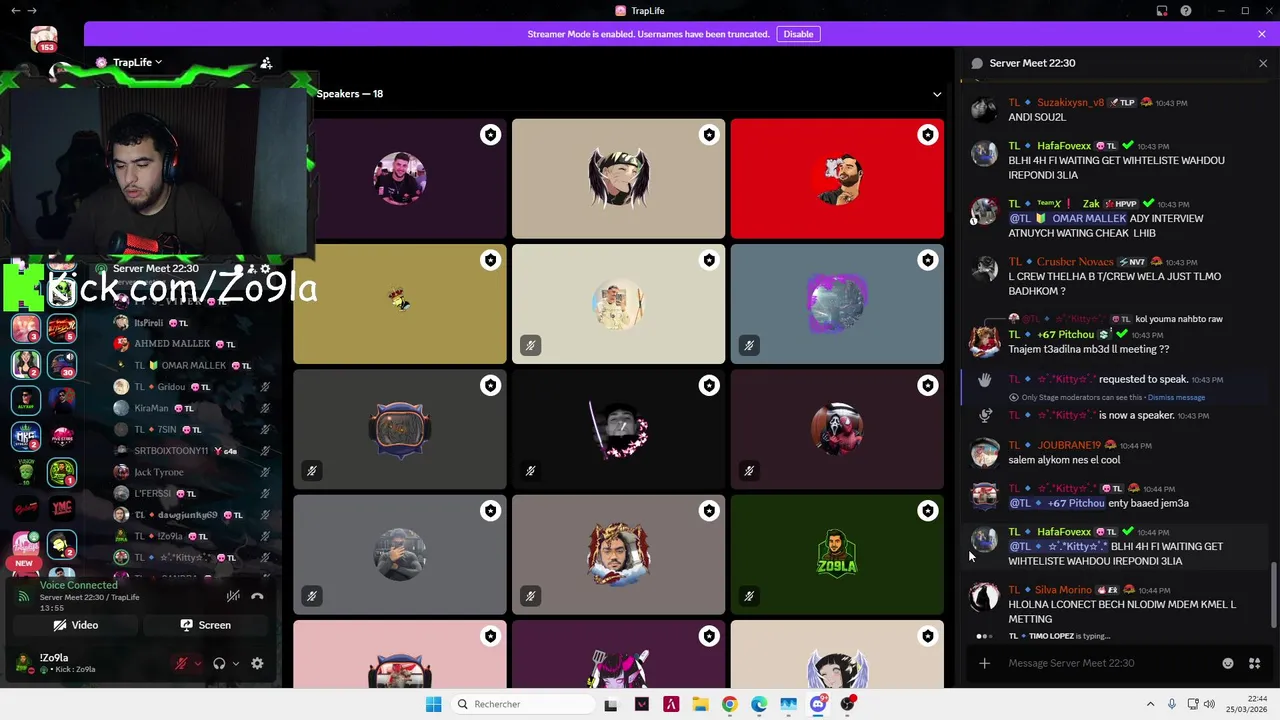The height and width of the screenshot is (720, 1280).
Task: Toggle noise suppression in voice panel
Action: 232,596
